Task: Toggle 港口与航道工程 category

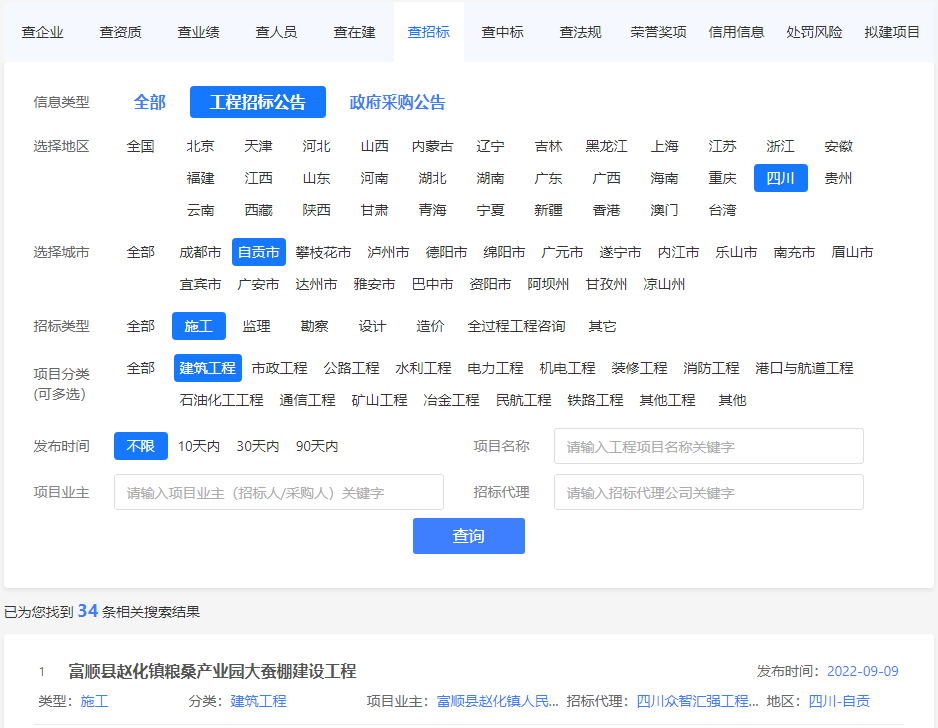Action: coord(804,368)
